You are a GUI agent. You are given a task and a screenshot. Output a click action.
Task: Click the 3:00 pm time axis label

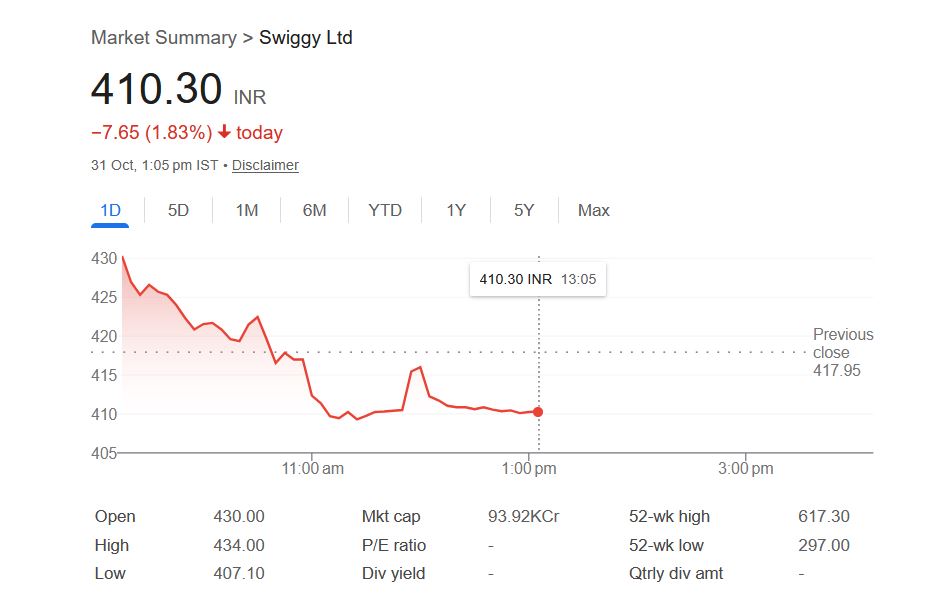(746, 468)
